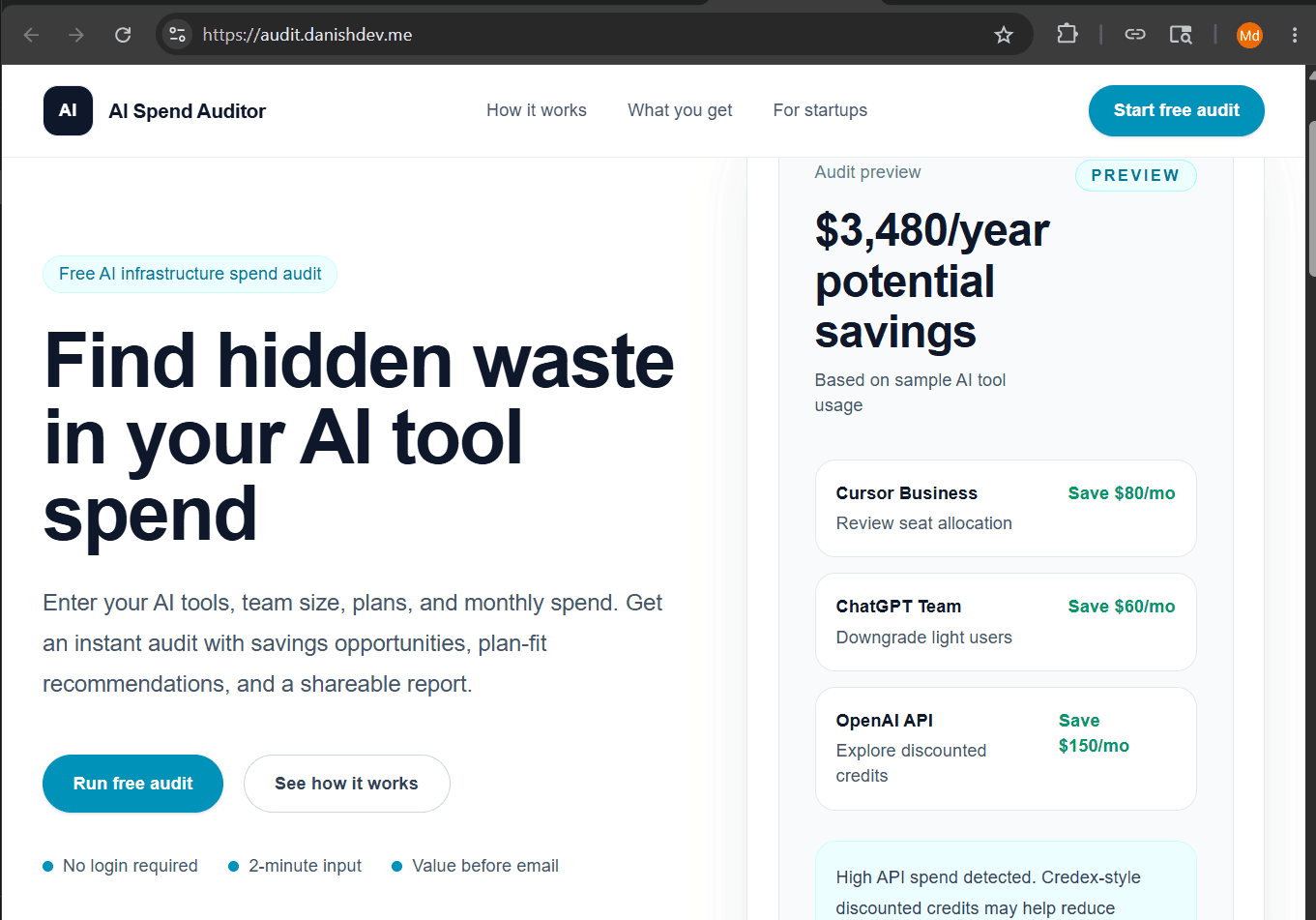The image size is (1316, 920).
Task: Open the Md profile avatar
Action: click(x=1249, y=35)
